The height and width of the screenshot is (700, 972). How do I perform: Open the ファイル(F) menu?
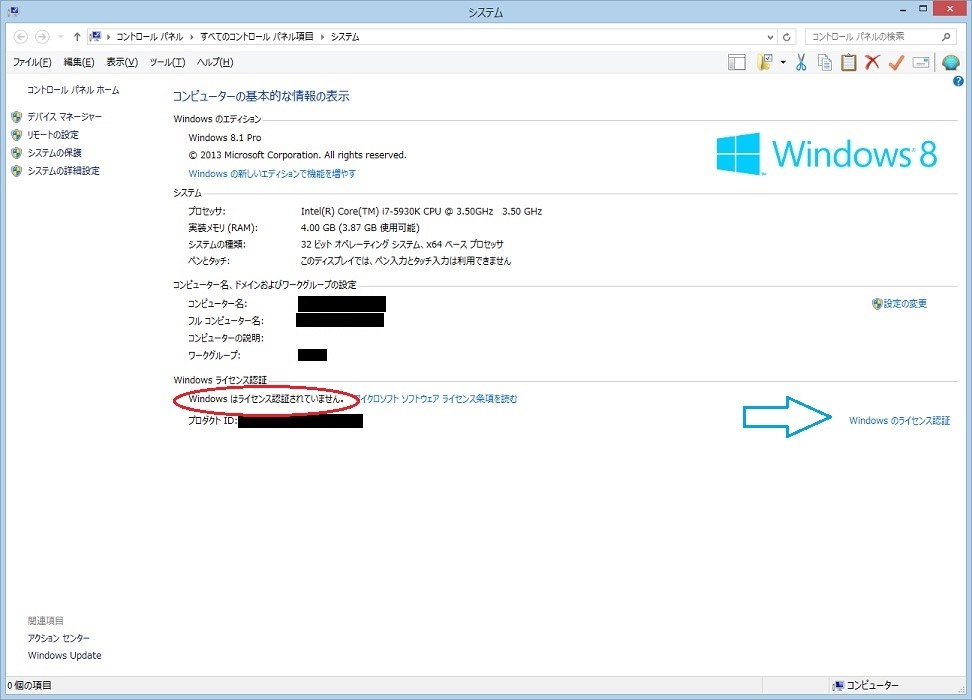[x=32, y=62]
